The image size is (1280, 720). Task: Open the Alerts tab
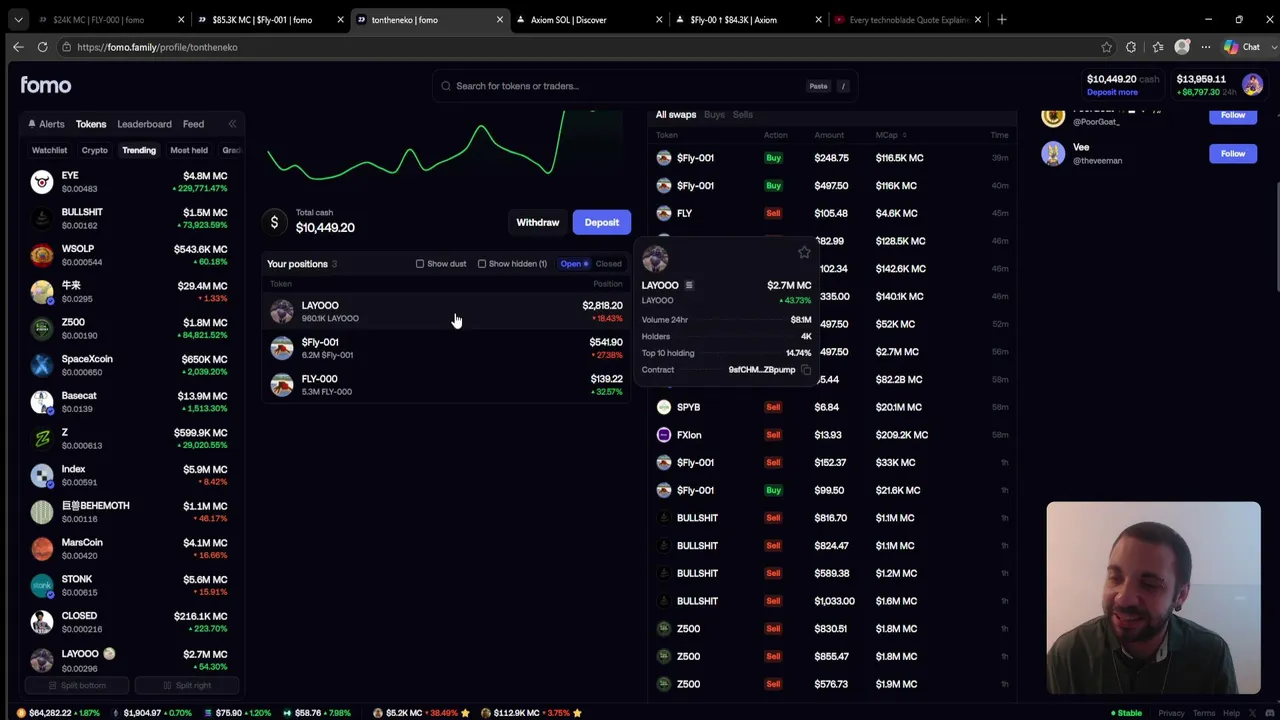coord(46,124)
